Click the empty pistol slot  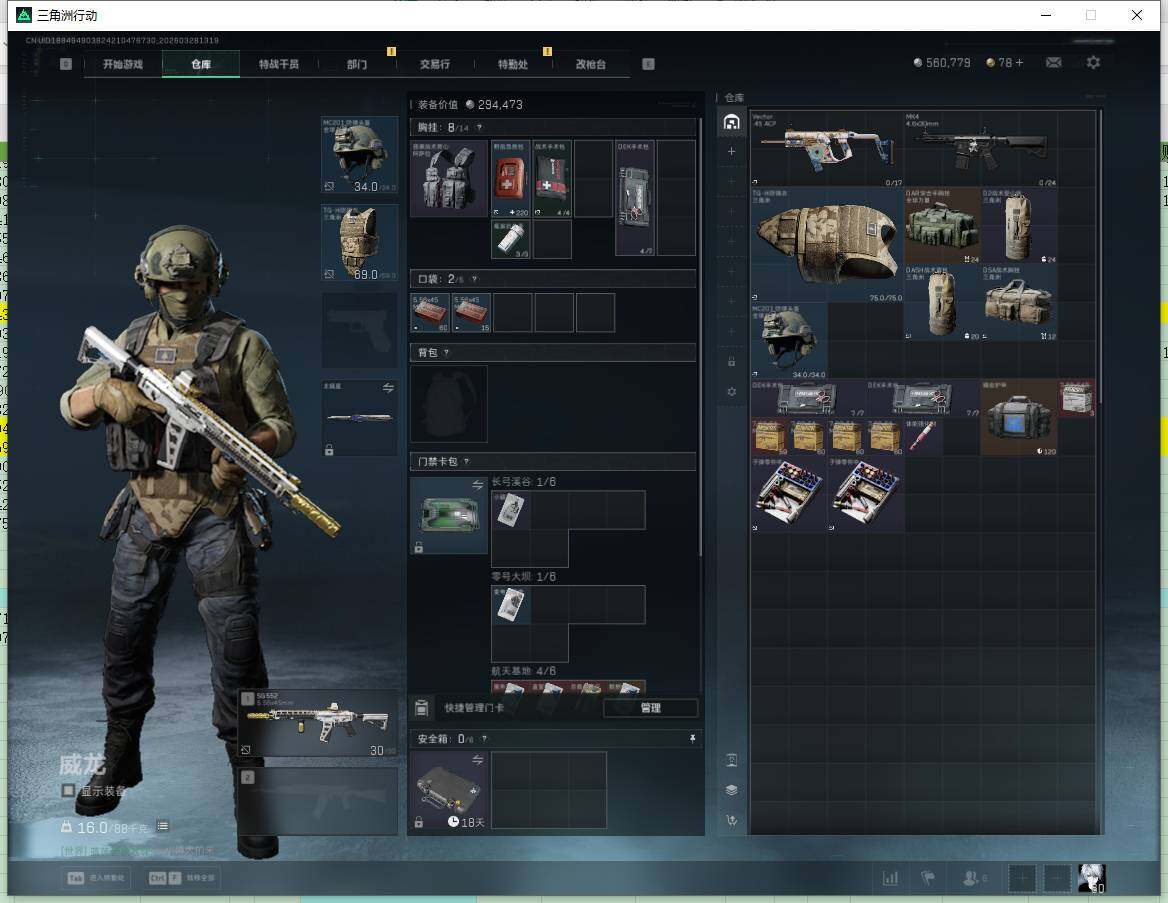359,330
